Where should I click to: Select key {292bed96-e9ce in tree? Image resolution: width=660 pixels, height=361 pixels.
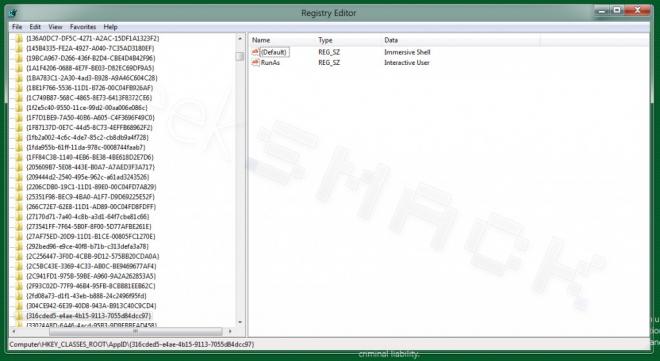point(87,246)
